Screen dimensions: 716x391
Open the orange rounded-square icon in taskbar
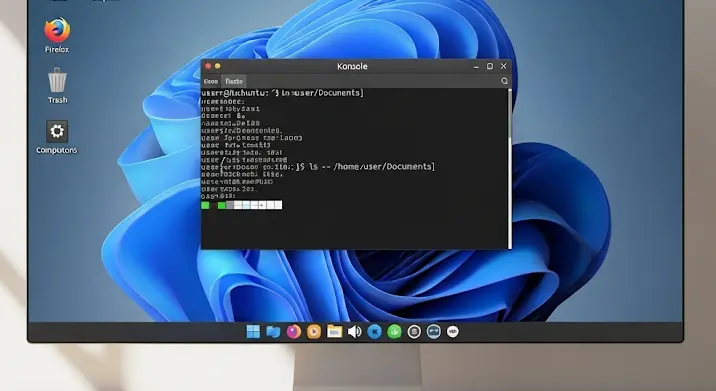314,332
